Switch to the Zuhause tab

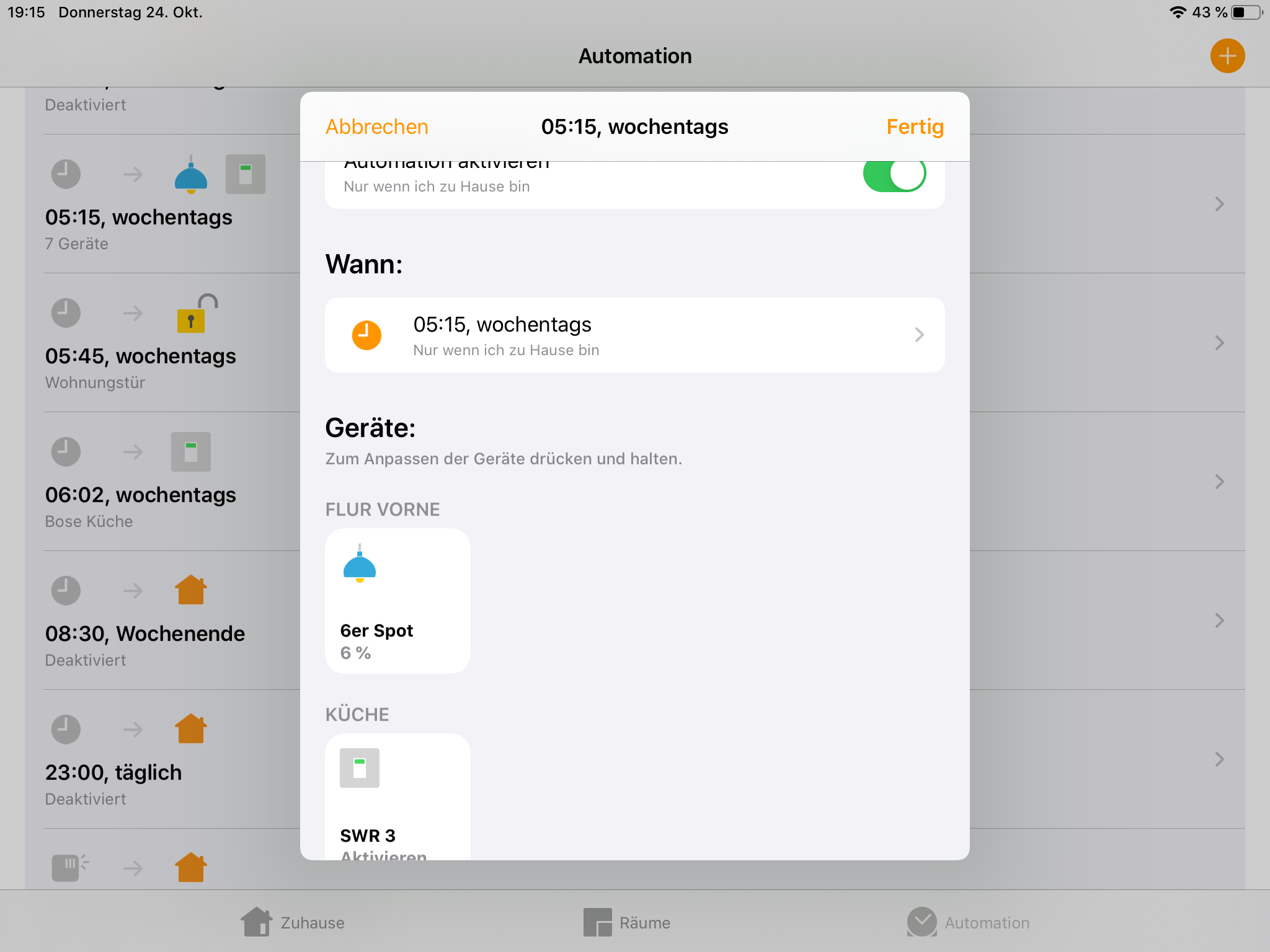click(293, 922)
